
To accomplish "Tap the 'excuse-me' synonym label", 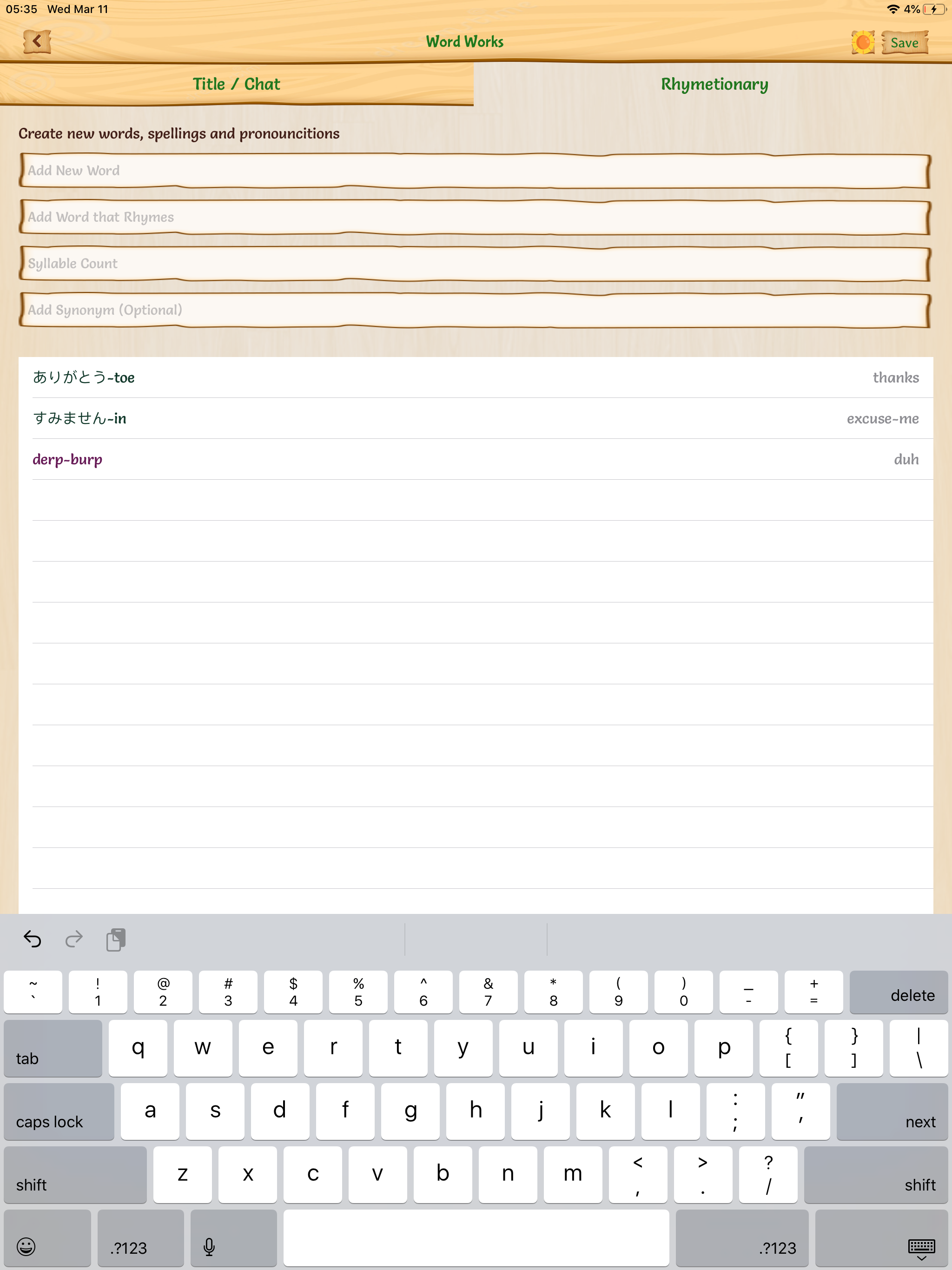I will click(x=883, y=418).
